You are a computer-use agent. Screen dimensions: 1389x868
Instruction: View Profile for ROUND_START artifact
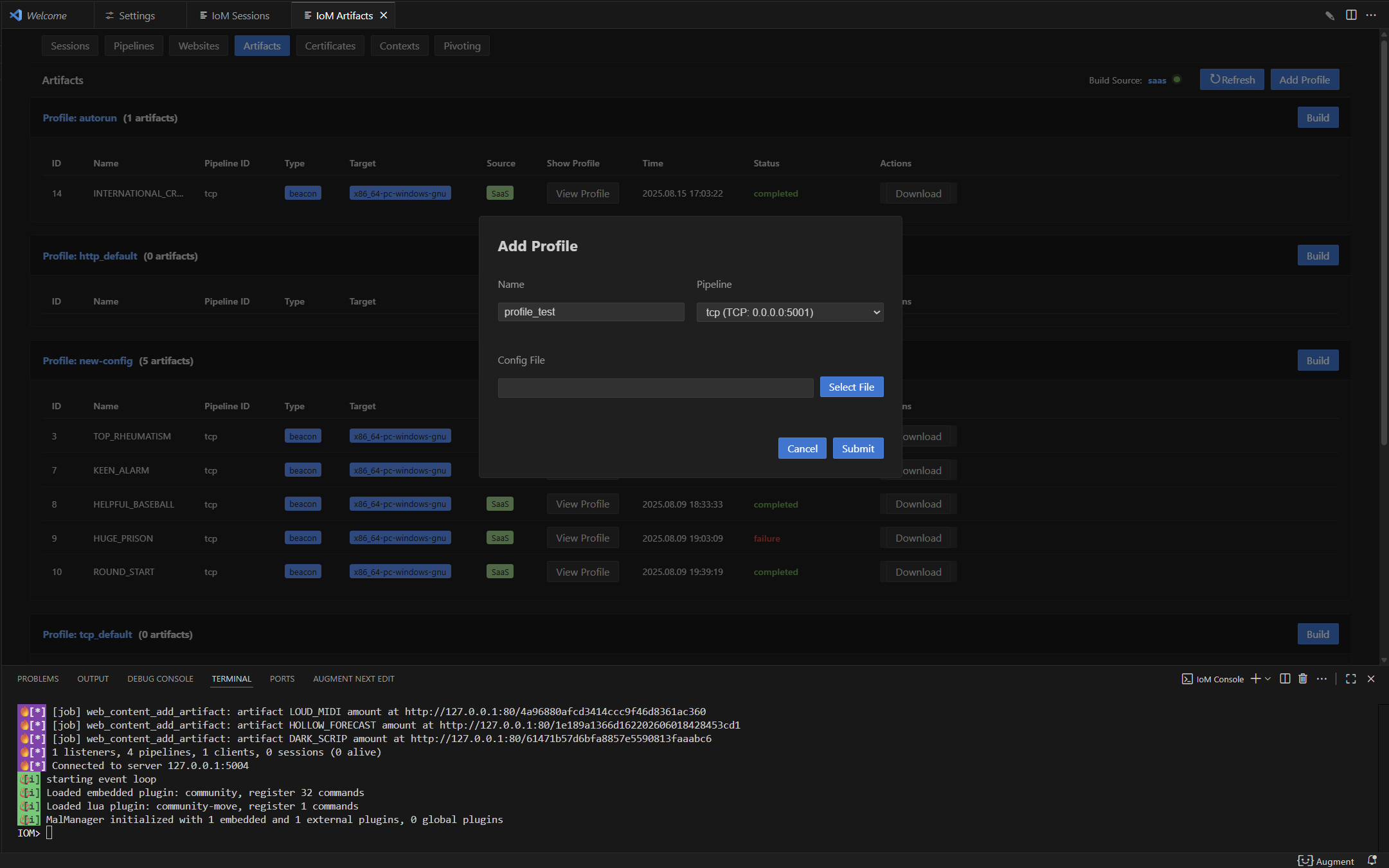582,572
